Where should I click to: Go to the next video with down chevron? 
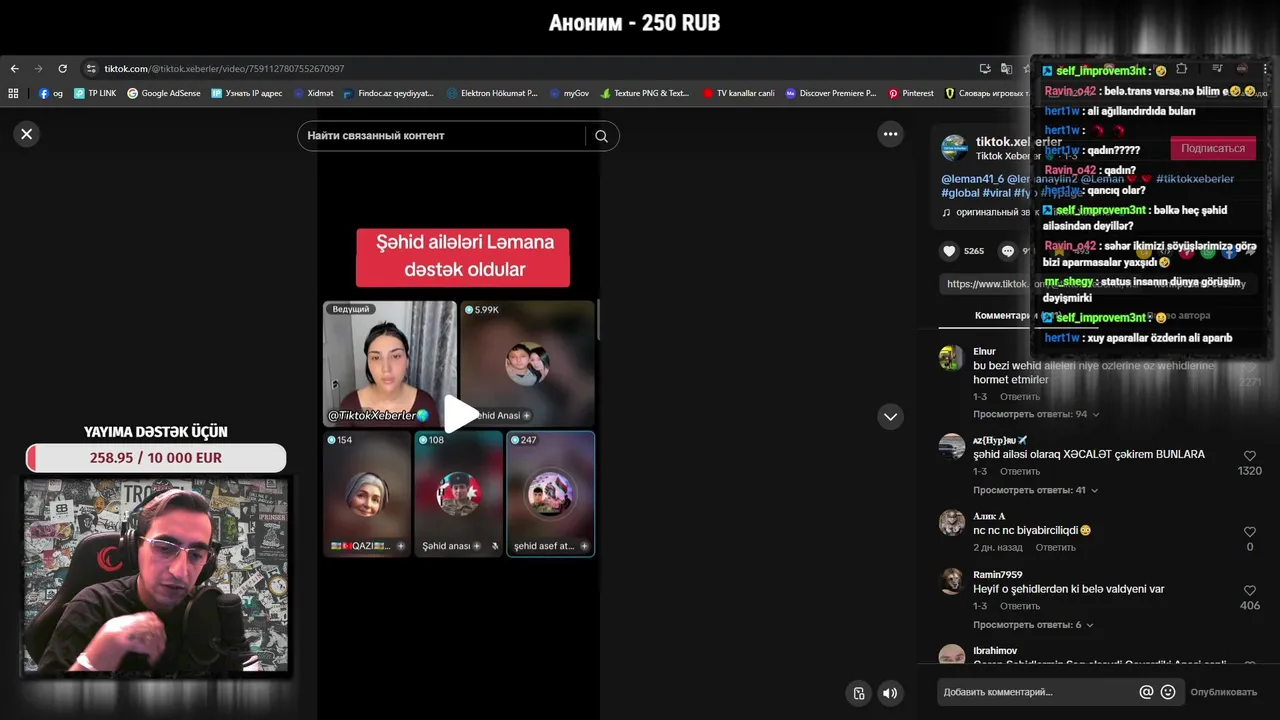click(x=890, y=416)
